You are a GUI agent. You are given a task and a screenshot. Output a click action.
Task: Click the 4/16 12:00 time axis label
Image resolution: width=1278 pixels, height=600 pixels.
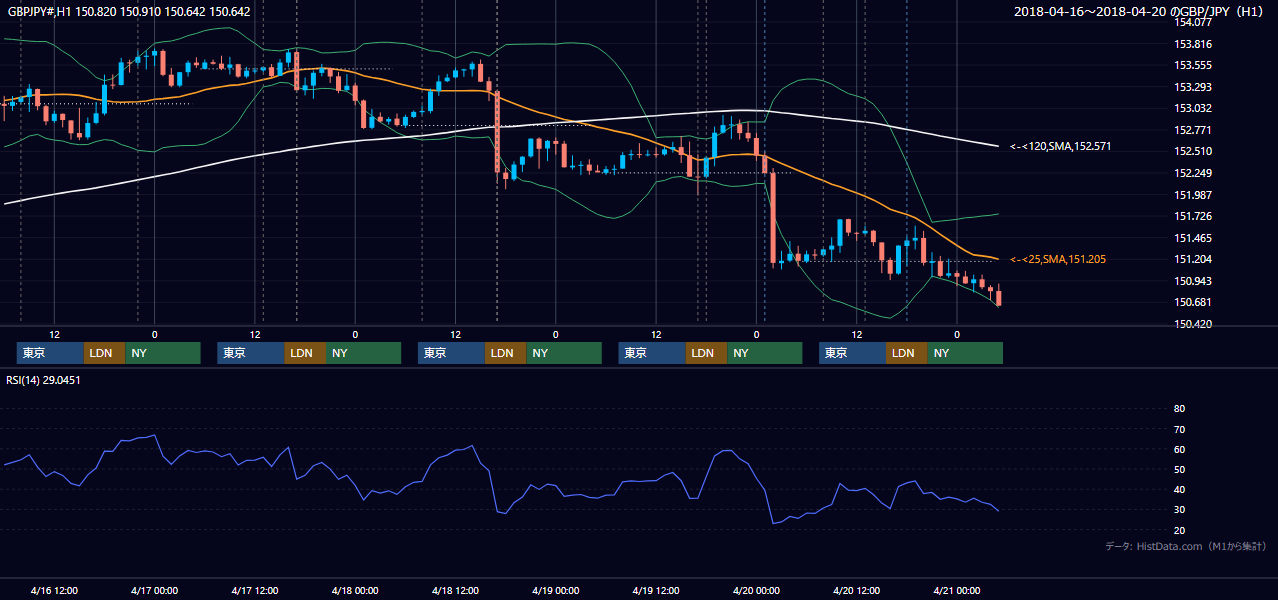54,590
